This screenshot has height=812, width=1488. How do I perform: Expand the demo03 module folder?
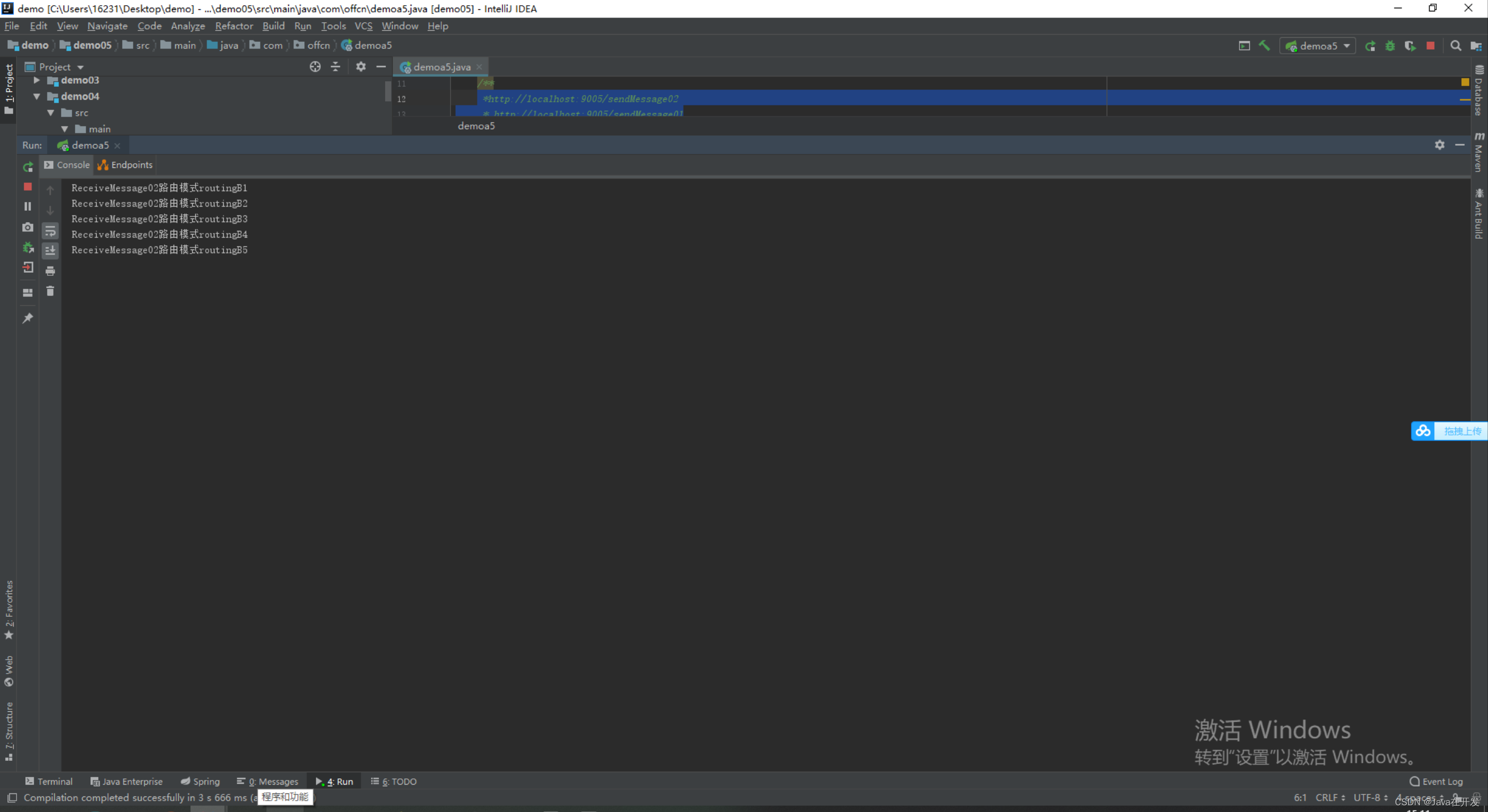(x=36, y=80)
